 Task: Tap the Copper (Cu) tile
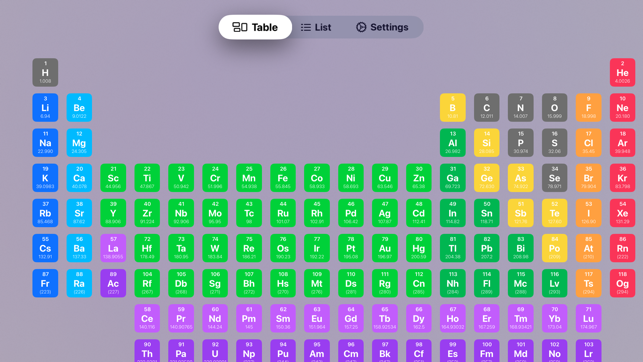coord(385,178)
